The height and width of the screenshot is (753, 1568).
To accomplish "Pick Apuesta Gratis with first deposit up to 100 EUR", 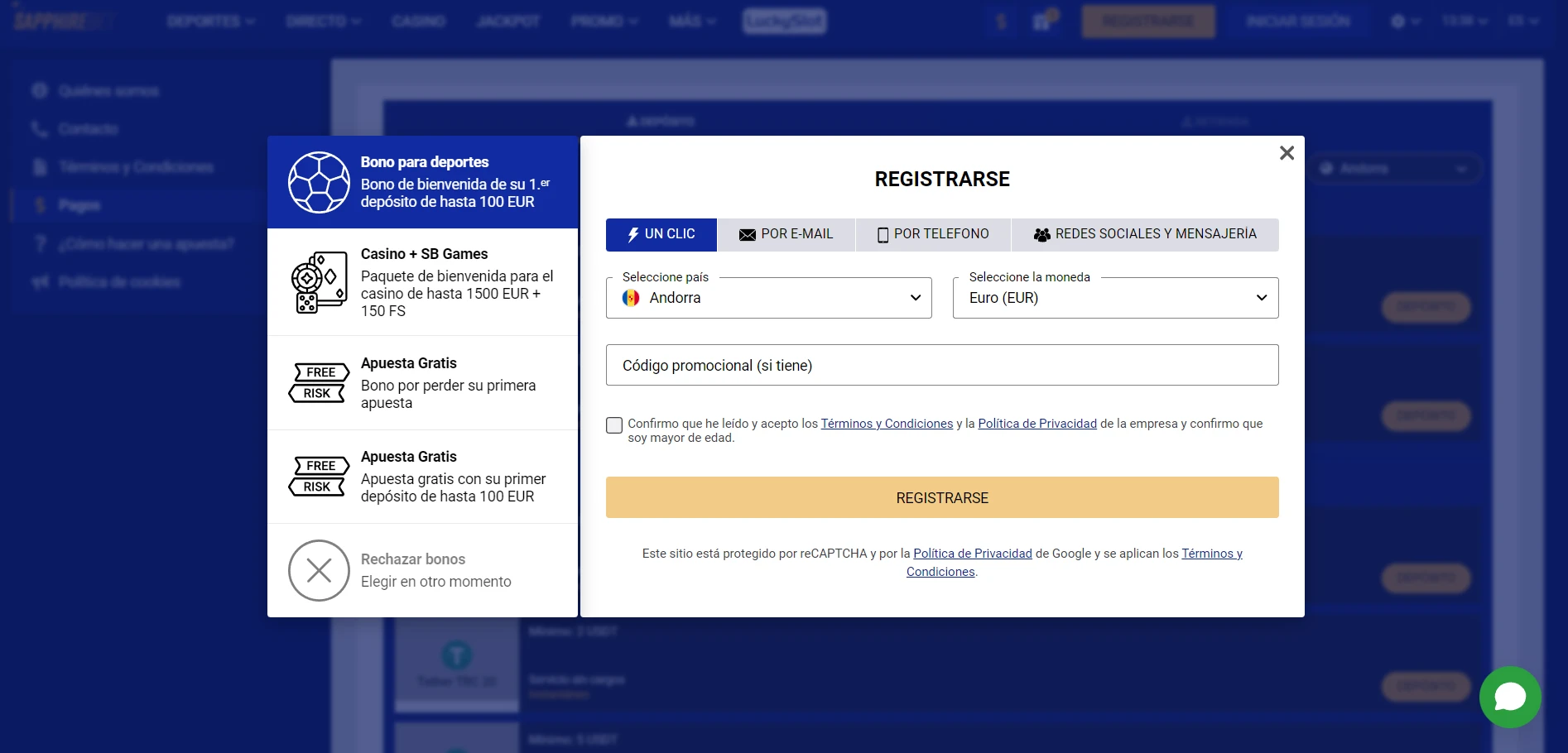I will pyautogui.click(x=422, y=477).
